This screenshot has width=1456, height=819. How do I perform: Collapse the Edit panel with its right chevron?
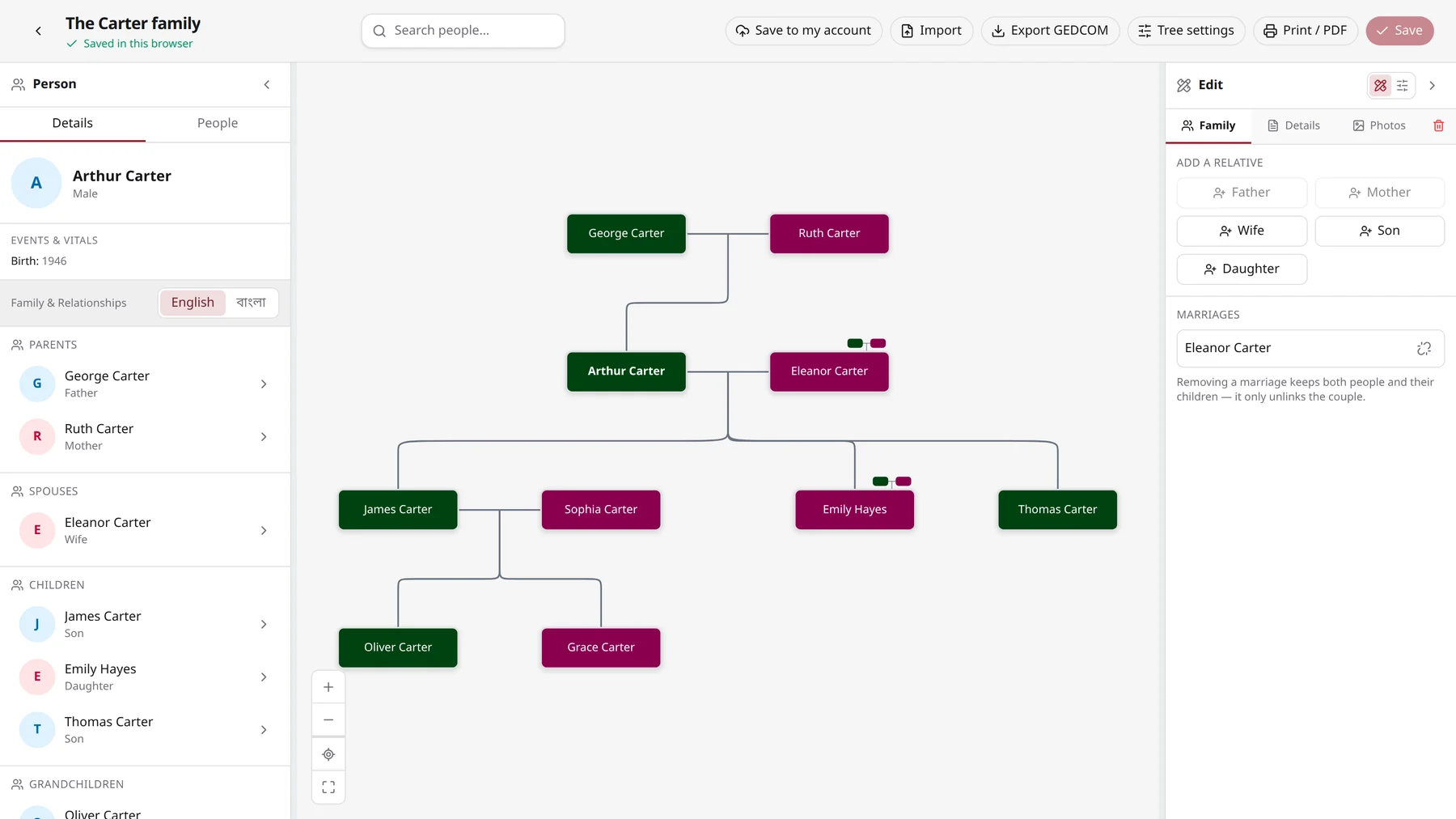coord(1432,85)
